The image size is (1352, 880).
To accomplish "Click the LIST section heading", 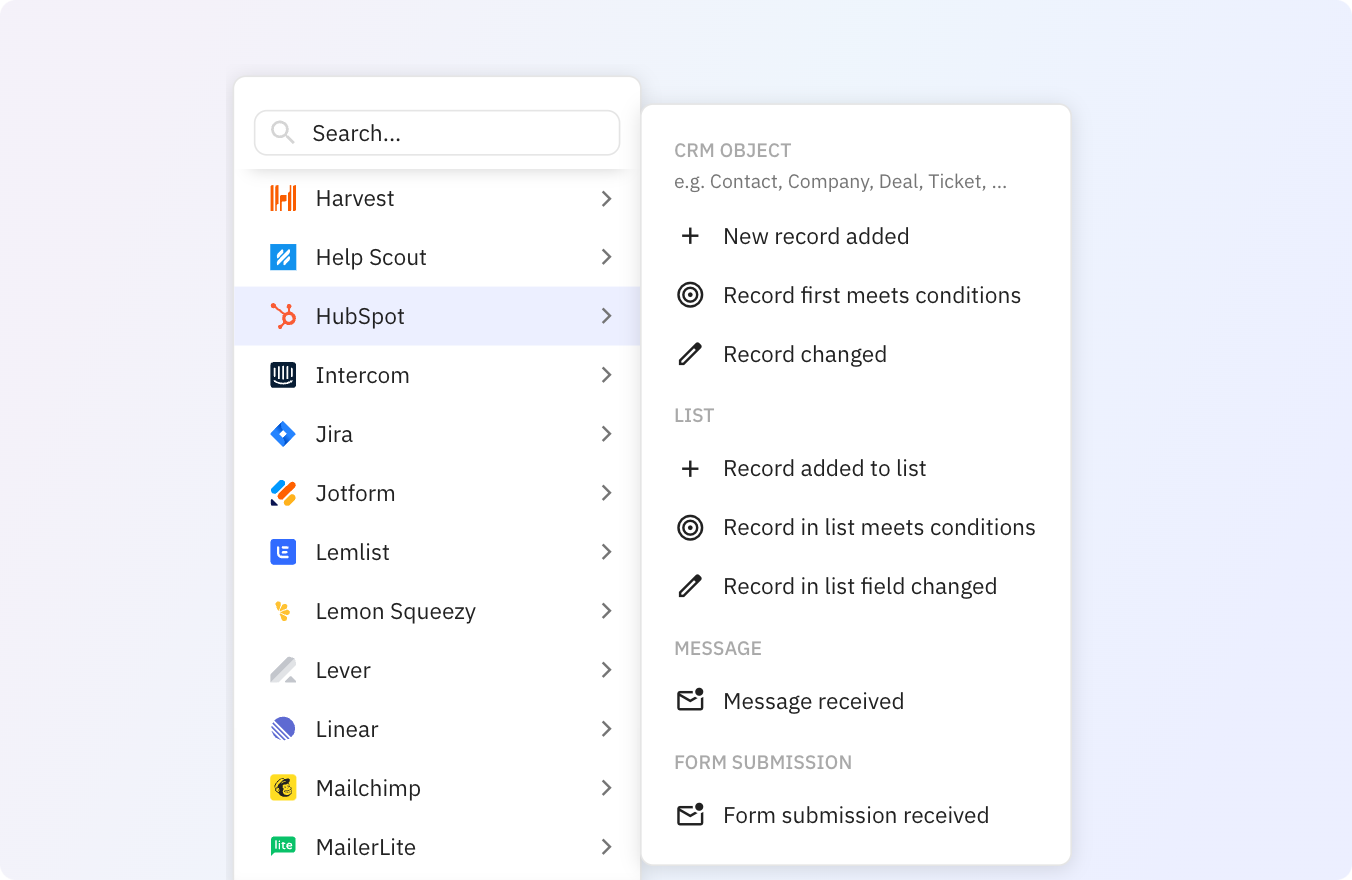I will click(694, 415).
